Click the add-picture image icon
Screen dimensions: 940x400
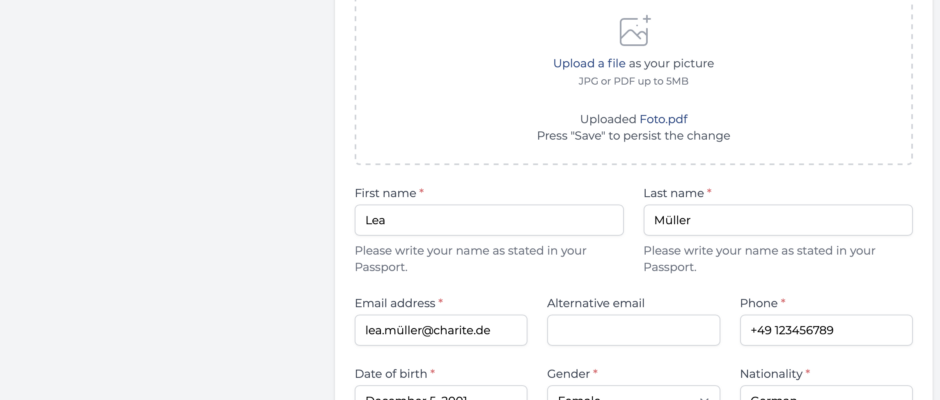point(634,31)
